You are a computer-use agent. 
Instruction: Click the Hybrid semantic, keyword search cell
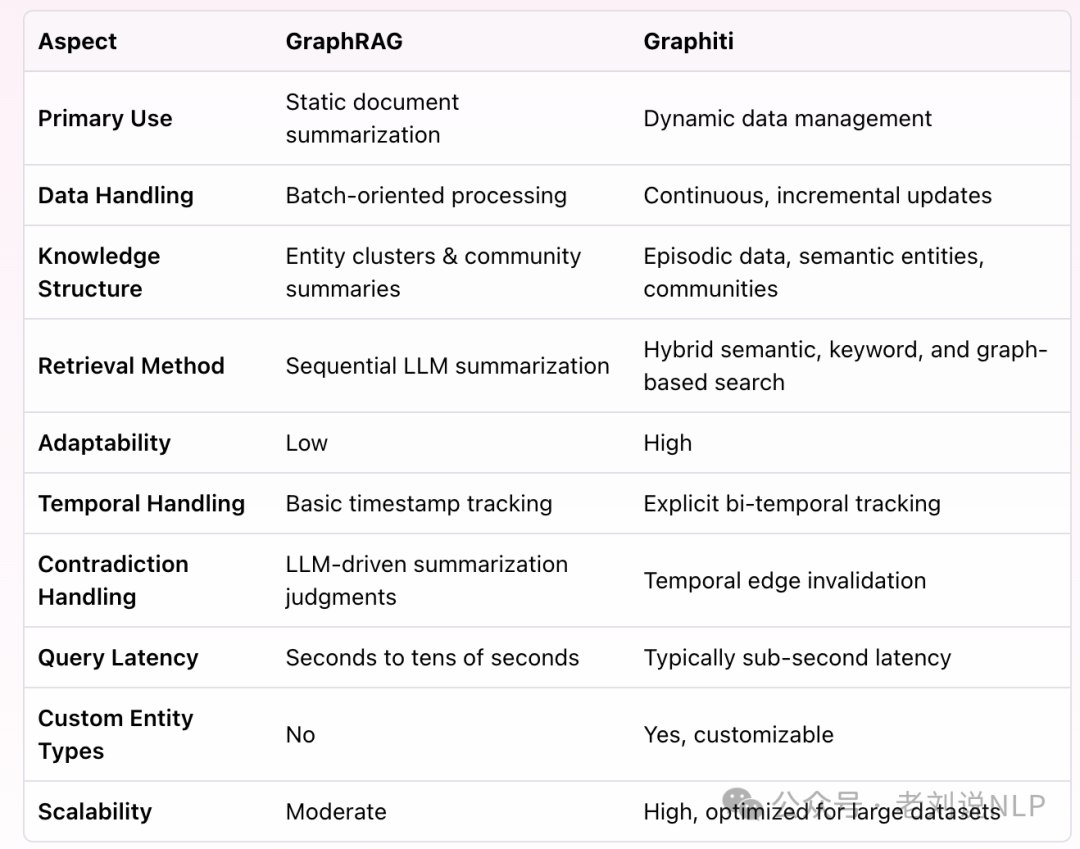pyautogui.click(x=845, y=366)
